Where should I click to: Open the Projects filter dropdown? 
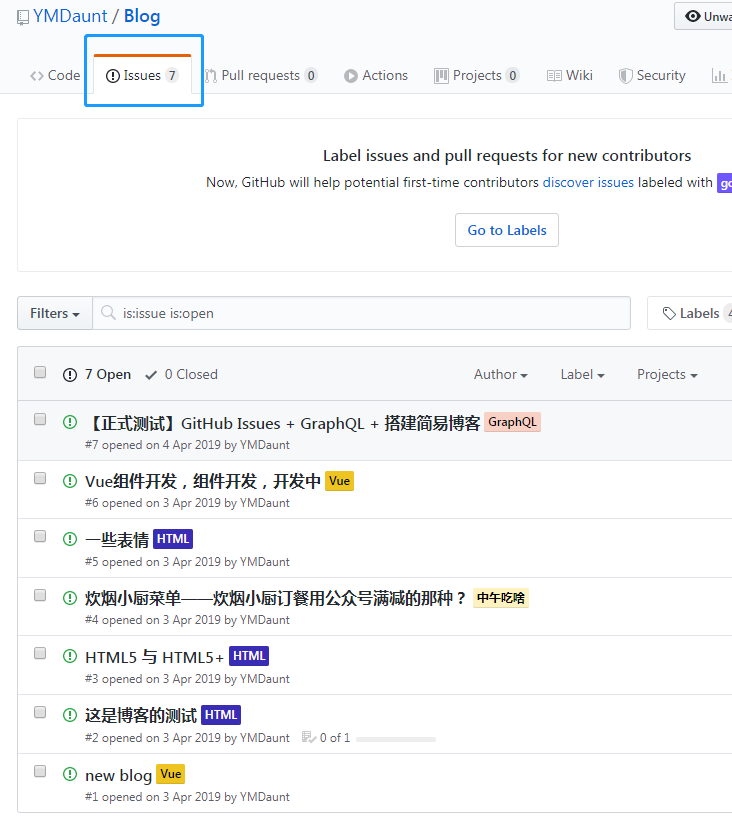click(667, 375)
